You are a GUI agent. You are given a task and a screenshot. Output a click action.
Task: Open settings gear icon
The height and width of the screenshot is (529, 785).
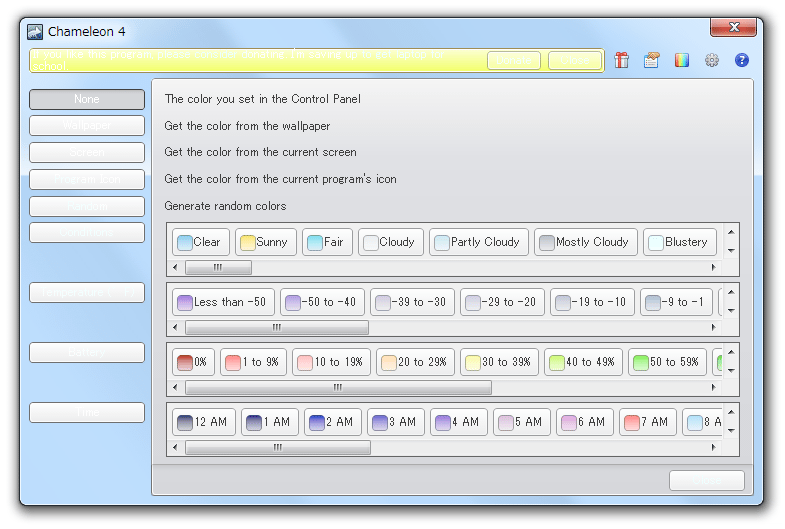pyautogui.click(x=711, y=60)
